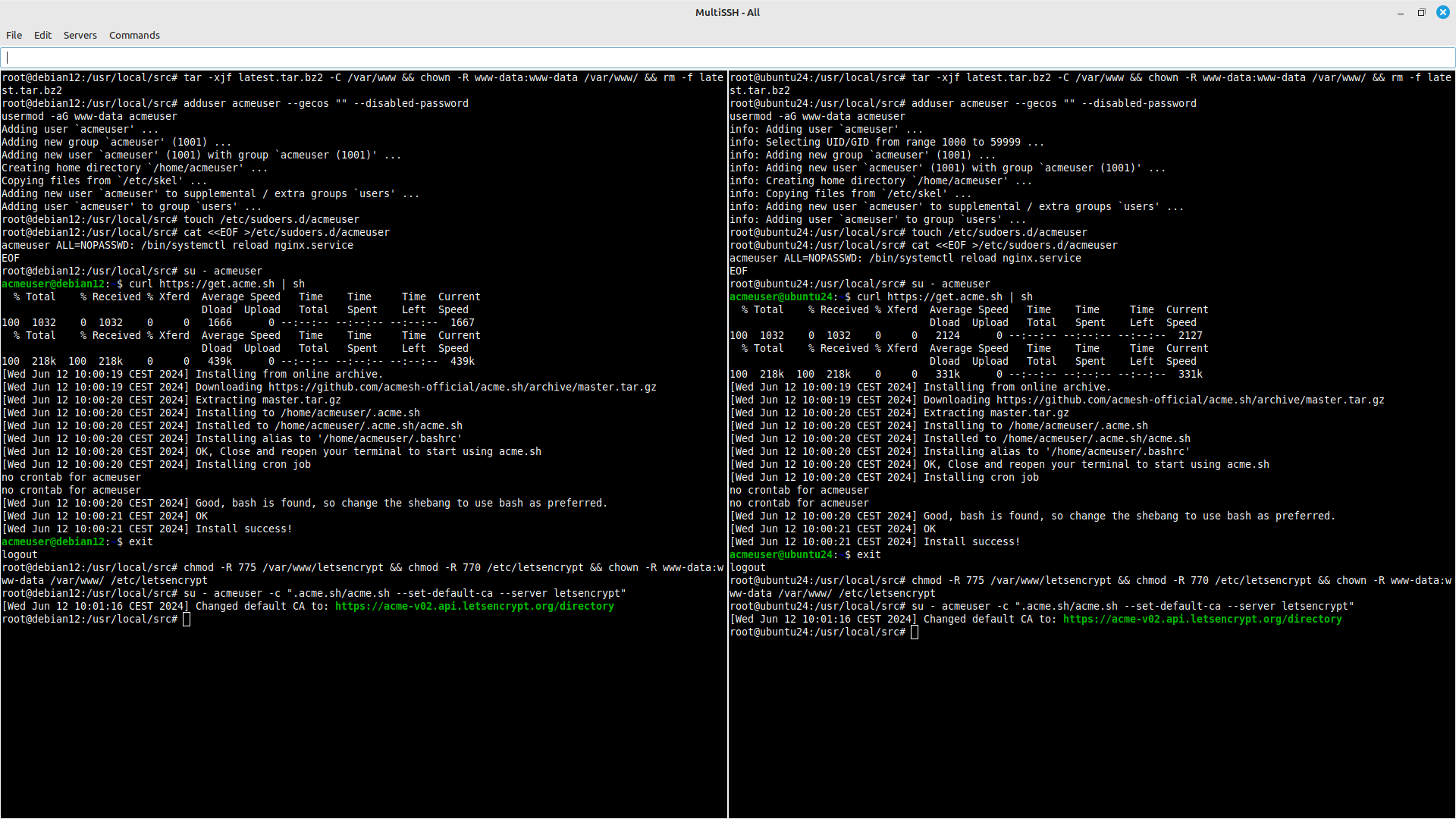Viewport: 1456px width, 819px height.
Task: Click the github master.tar.gz URL in debian12 pane
Action: coord(463,387)
